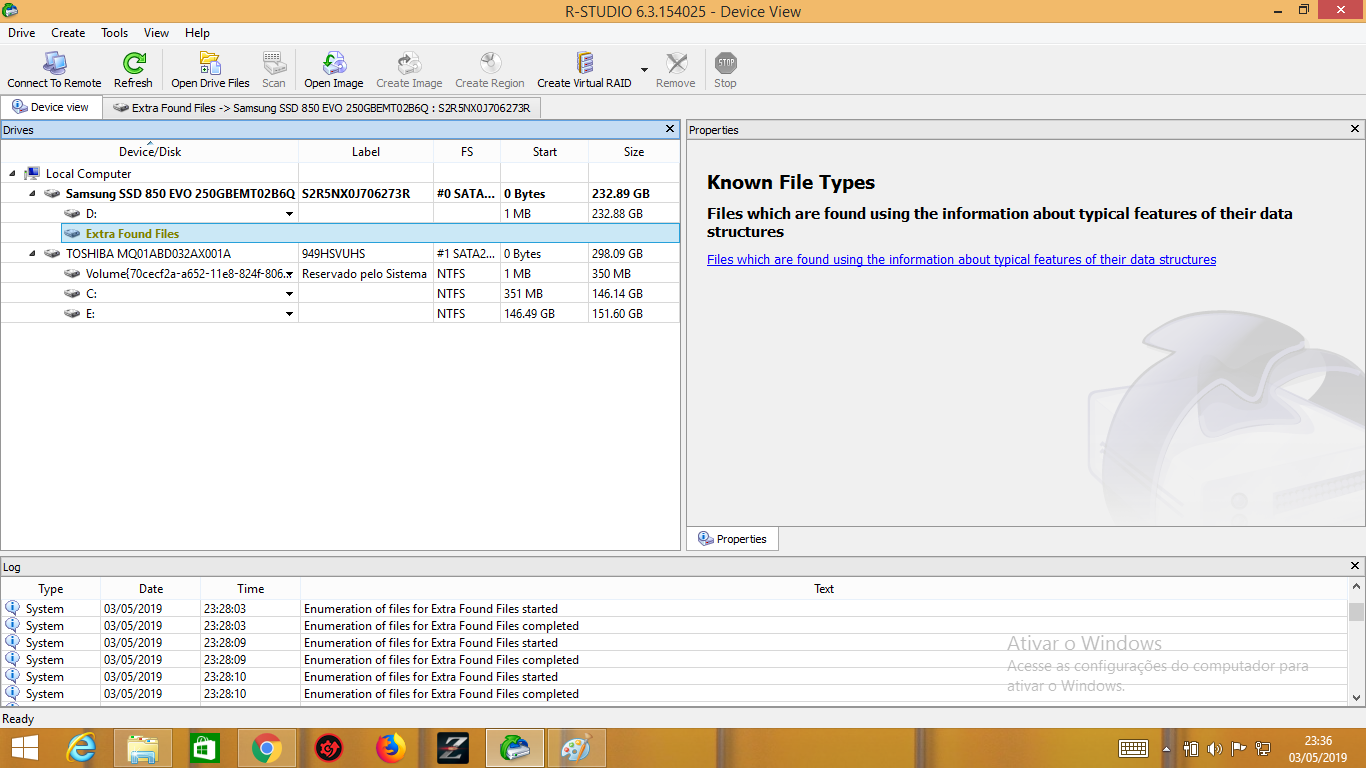Select the D: partition row

tap(340, 213)
